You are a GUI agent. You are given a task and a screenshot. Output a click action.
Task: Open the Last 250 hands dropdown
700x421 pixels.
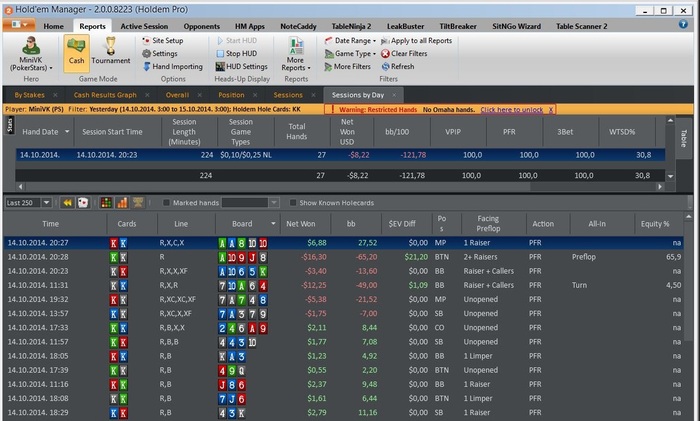pyautogui.click(x=46, y=203)
